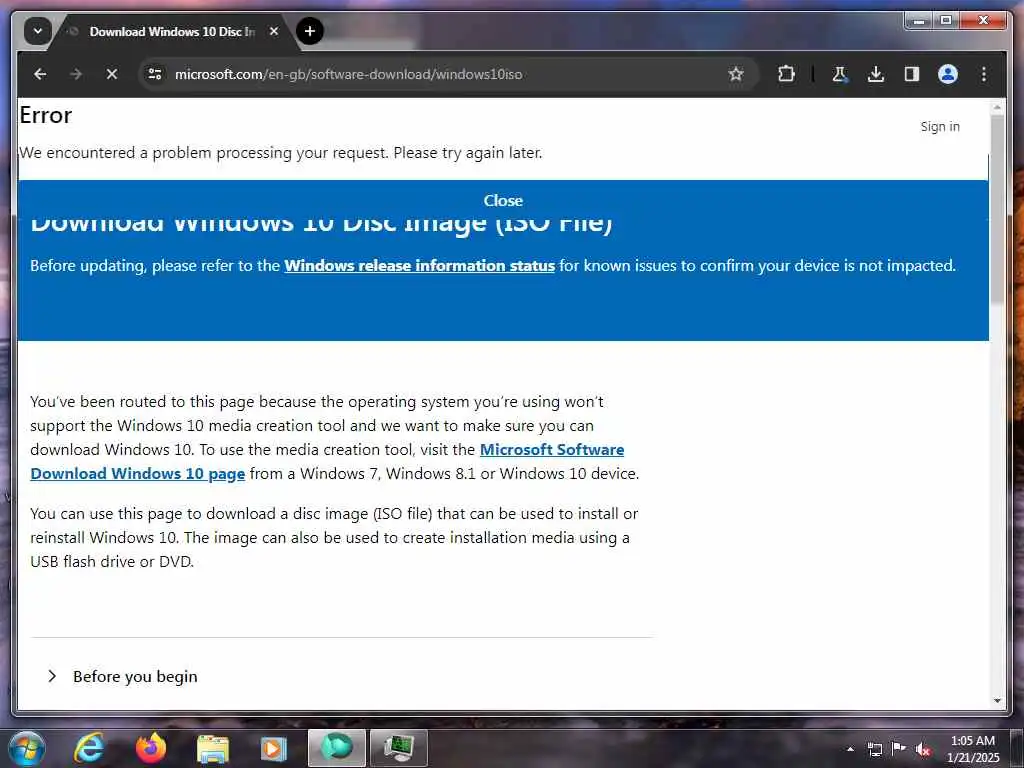Minimize the browser window

tap(919, 21)
